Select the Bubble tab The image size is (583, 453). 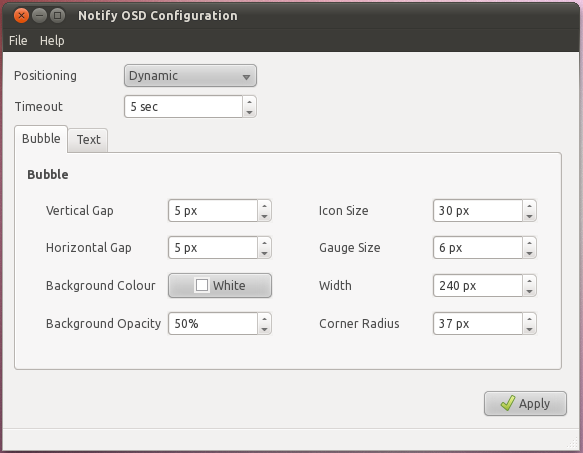(x=41, y=139)
